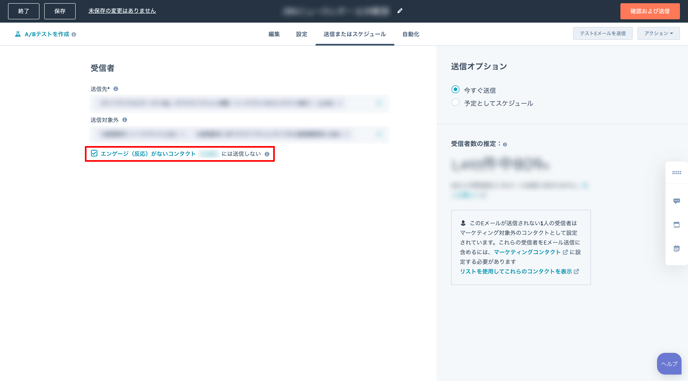Open info tooltip next to 送信対象外
The height and width of the screenshot is (381, 688).
pyautogui.click(x=125, y=119)
